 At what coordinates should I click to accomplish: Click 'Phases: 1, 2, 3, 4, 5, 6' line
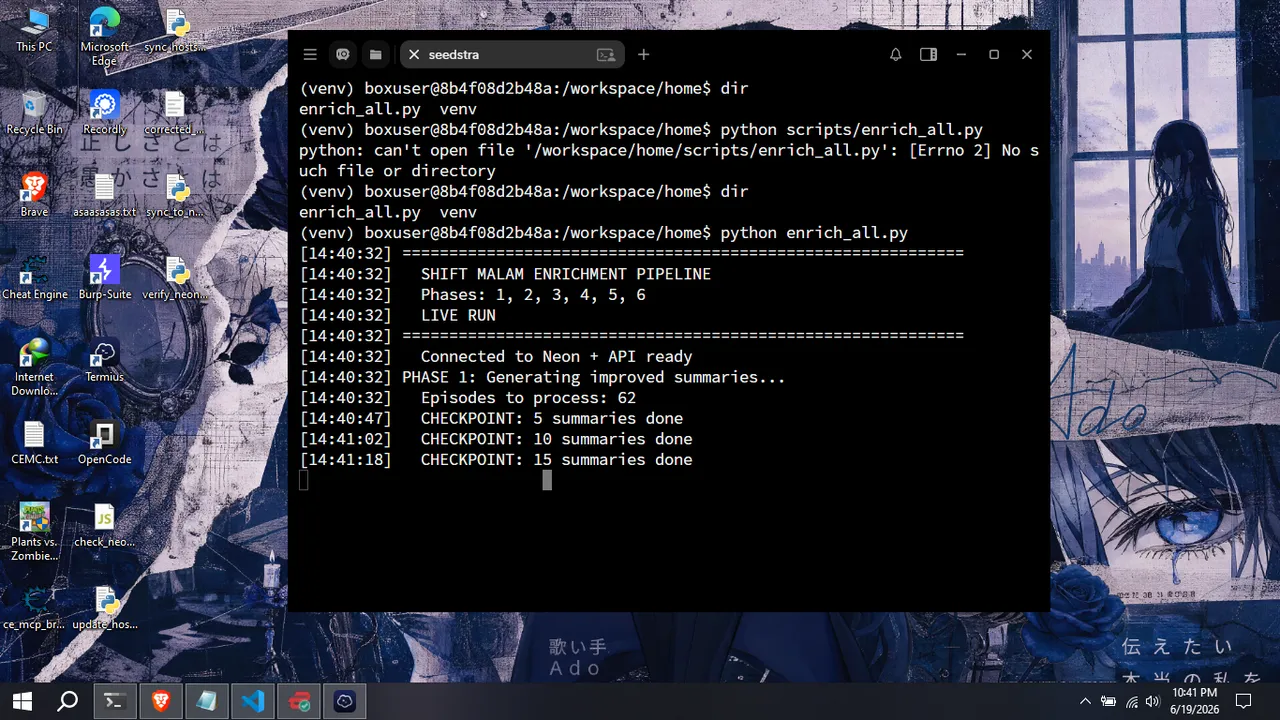coord(533,295)
